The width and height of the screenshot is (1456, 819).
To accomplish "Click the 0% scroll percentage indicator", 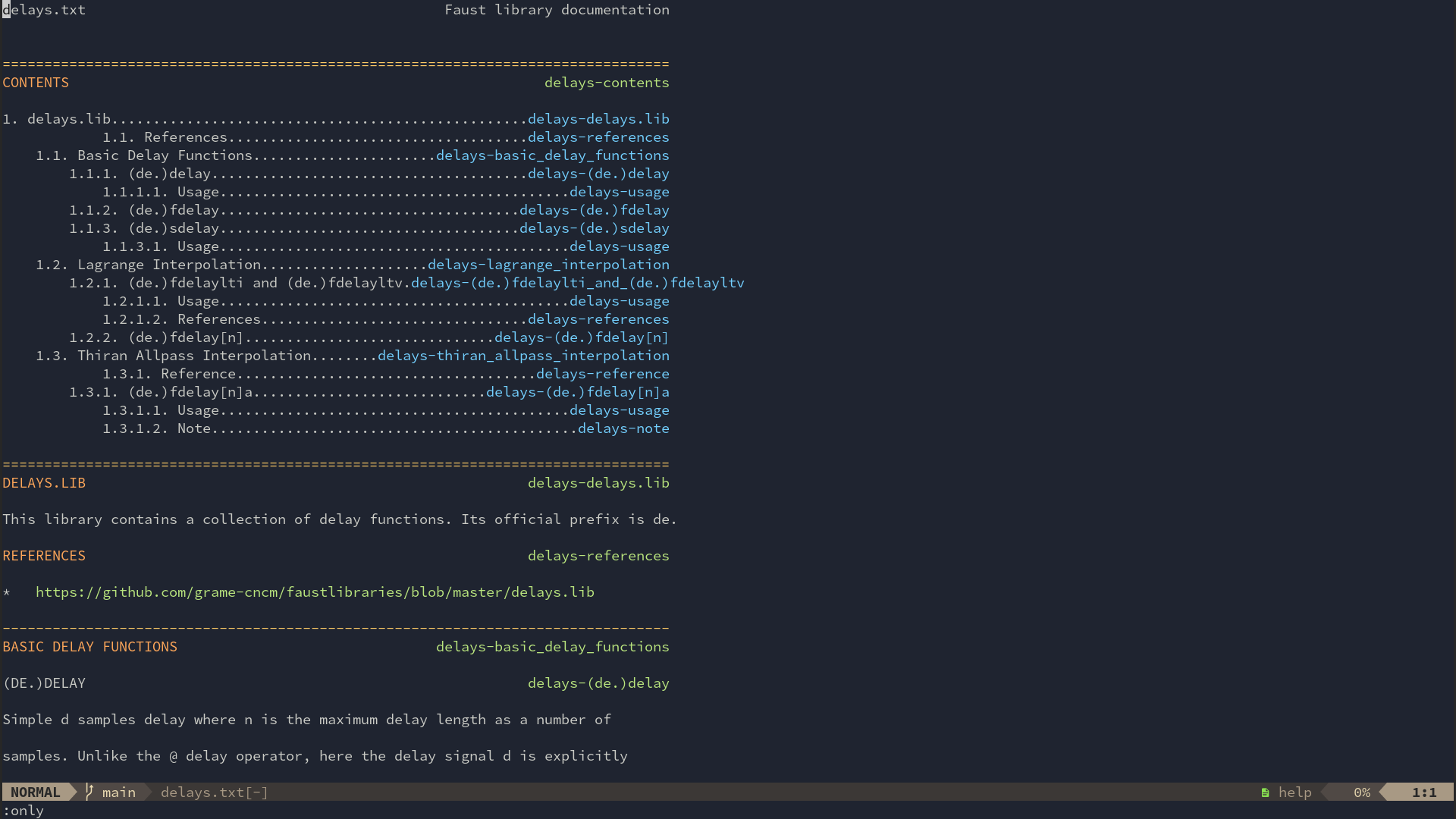I will tap(1361, 792).
